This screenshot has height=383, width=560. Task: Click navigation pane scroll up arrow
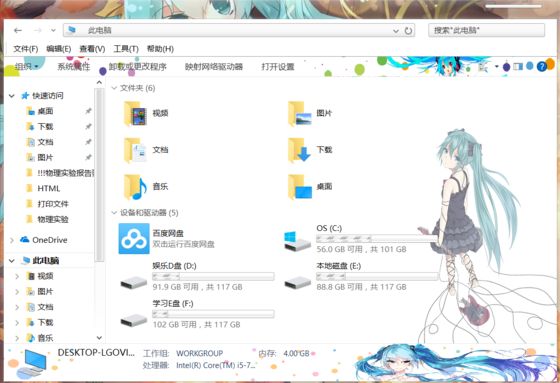[99, 83]
